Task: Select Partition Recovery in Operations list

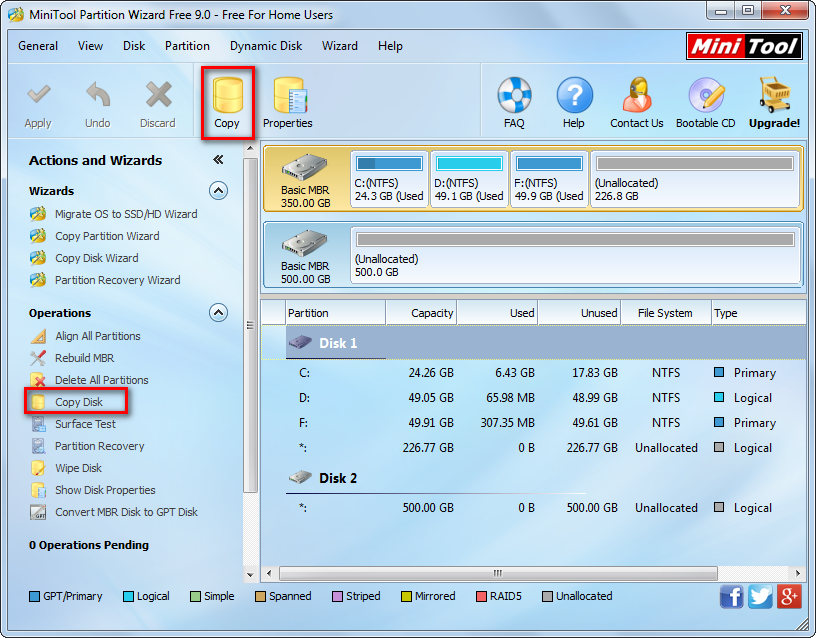Action: click(x=99, y=446)
